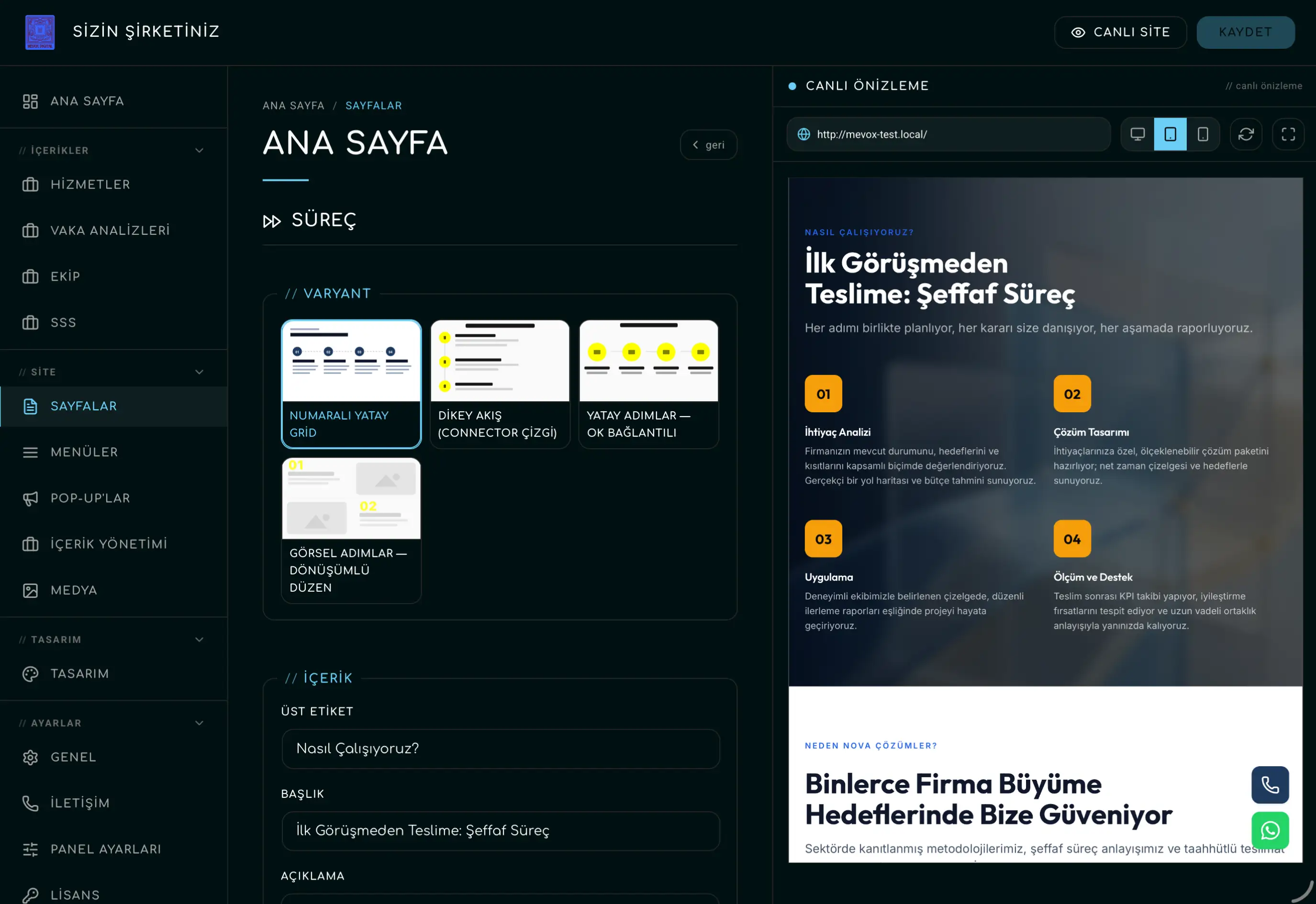This screenshot has width=1316, height=904.
Task: Select the Yatay Adımlar variant
Action: point(649,385)
